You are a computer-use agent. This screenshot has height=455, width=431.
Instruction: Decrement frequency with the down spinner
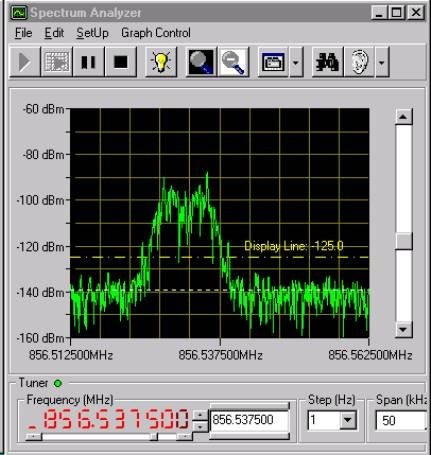click(x=200, y=426)
